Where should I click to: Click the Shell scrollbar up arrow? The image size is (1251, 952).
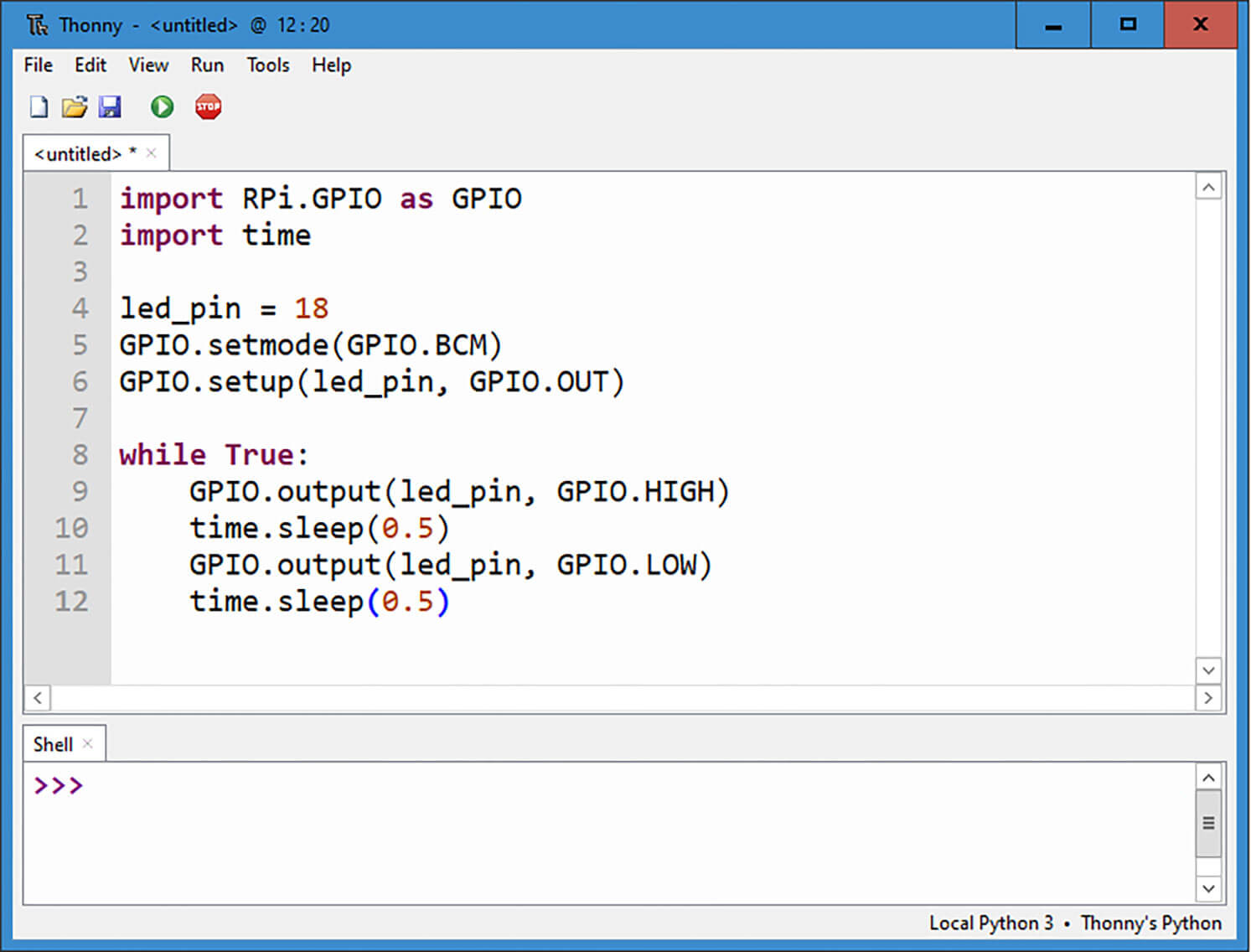coord(1208,778)
